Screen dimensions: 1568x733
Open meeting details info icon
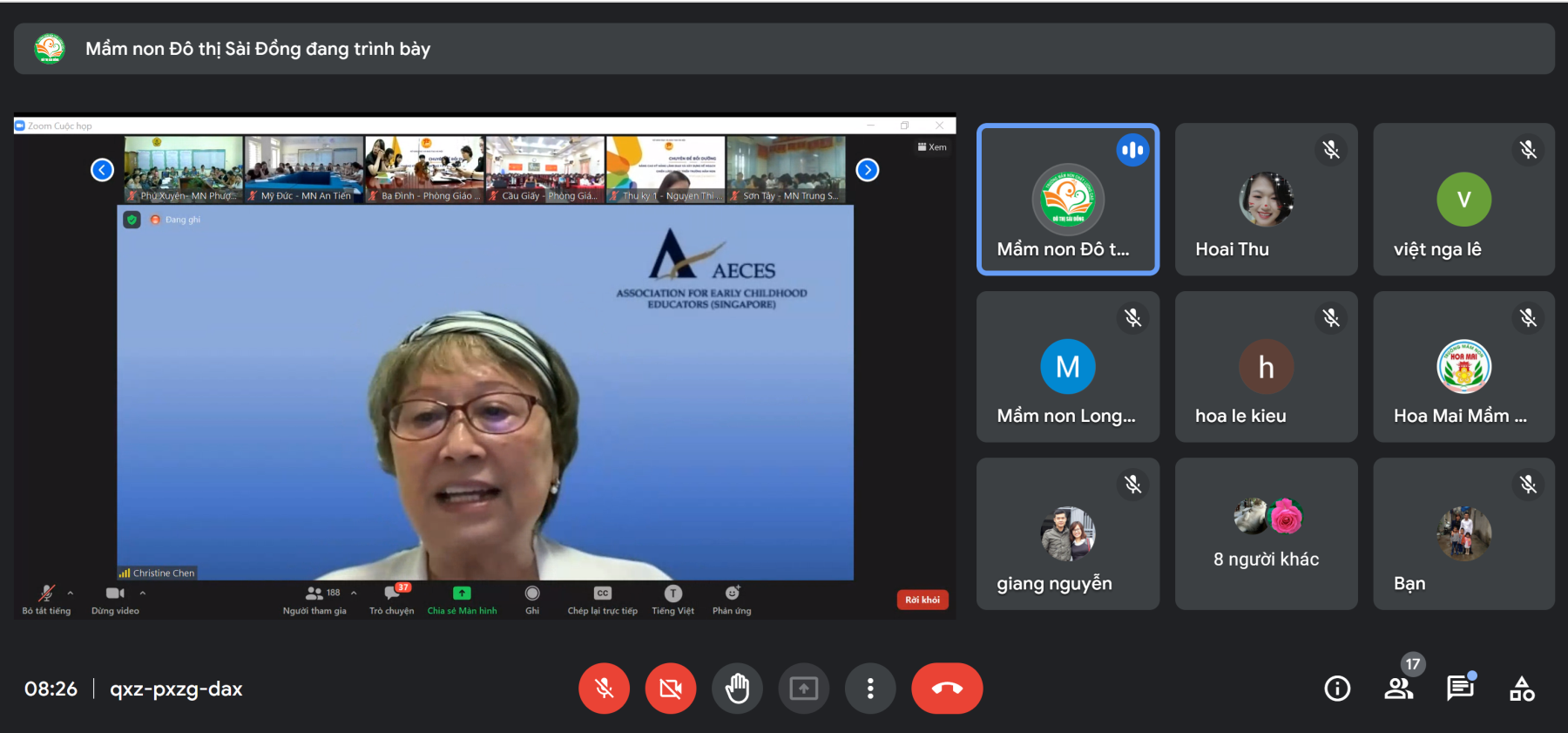[1337, 689]
